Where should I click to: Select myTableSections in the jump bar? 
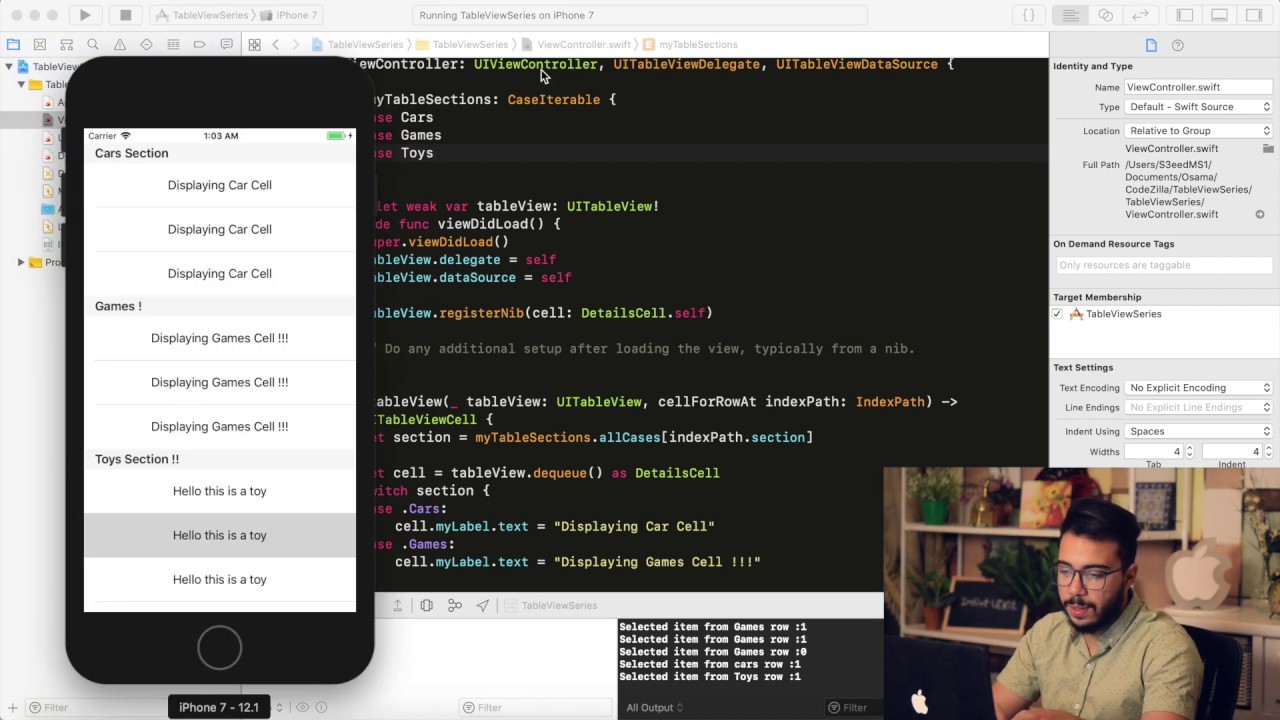pos(690,45)
